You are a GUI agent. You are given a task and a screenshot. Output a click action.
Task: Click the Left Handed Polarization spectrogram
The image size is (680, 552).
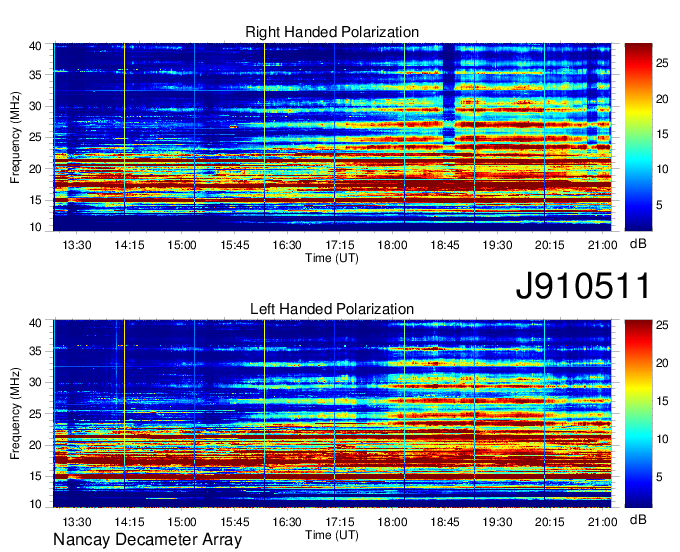332,414
